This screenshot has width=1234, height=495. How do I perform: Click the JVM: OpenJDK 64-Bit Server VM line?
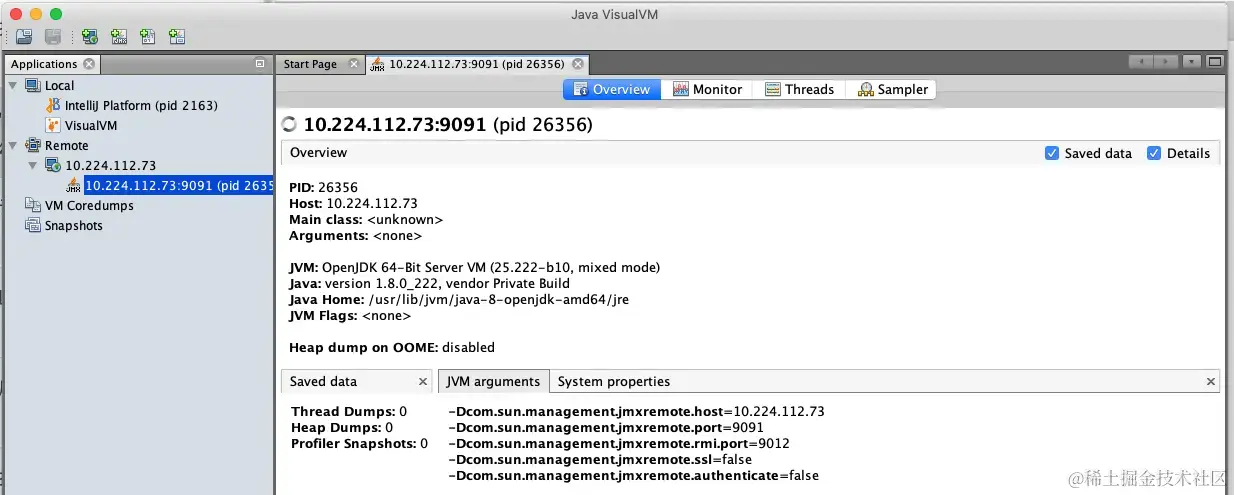click(475, 267)
